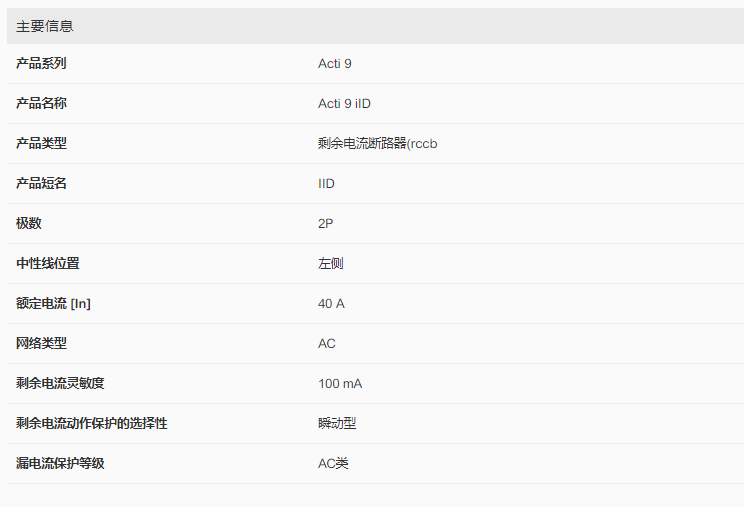This screenshot has height=507, width=744.
Task: Click the 中性线位置 label
Action: coord(47,264)
